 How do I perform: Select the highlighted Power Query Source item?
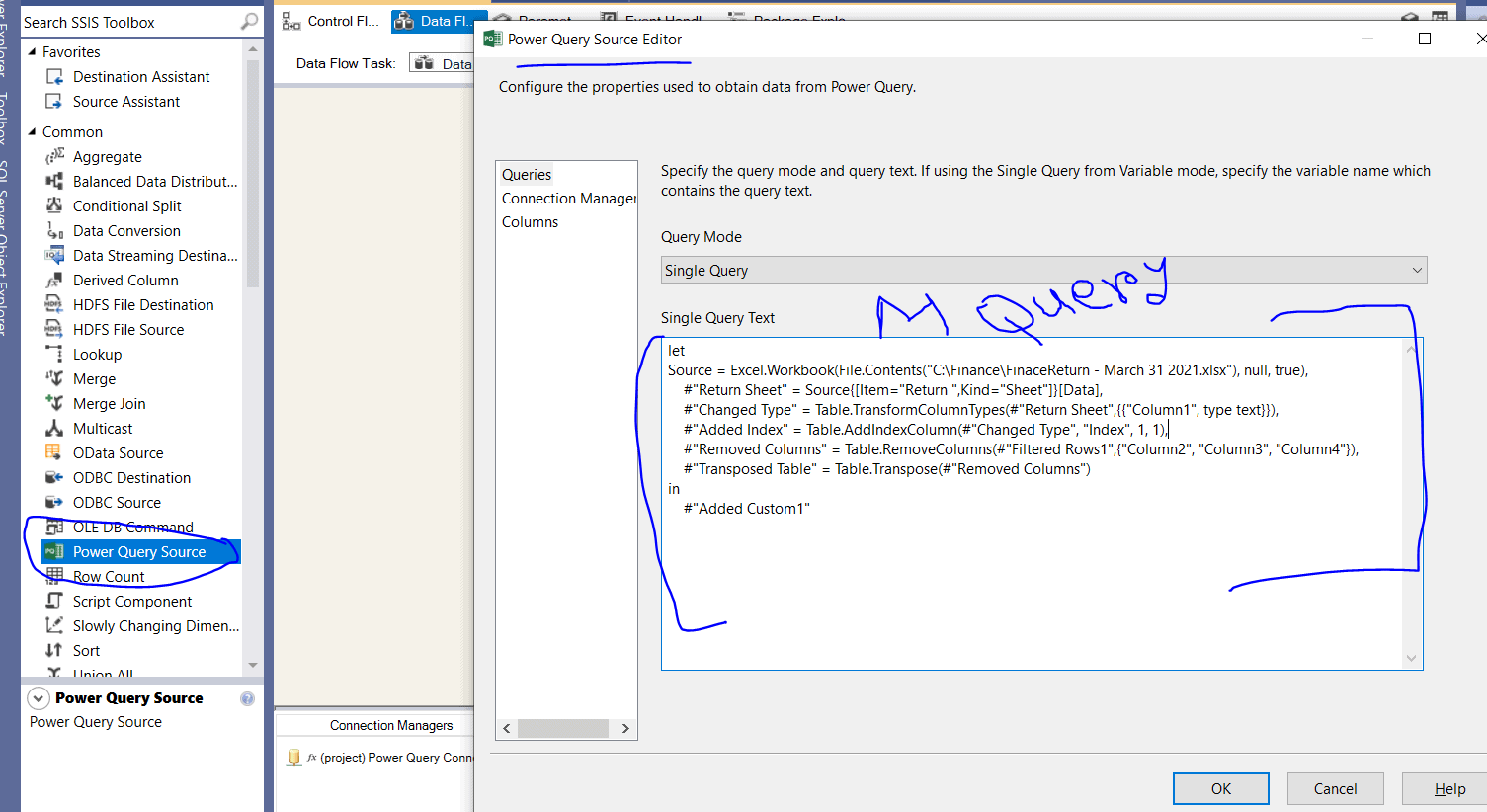(139, 552)
